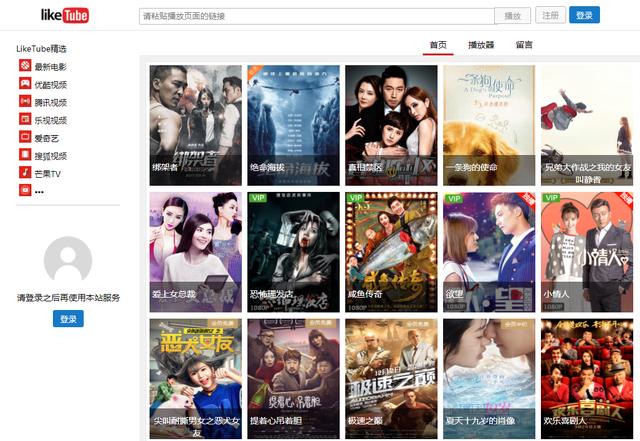Switch to the 播放器 tab

point(481,45)
